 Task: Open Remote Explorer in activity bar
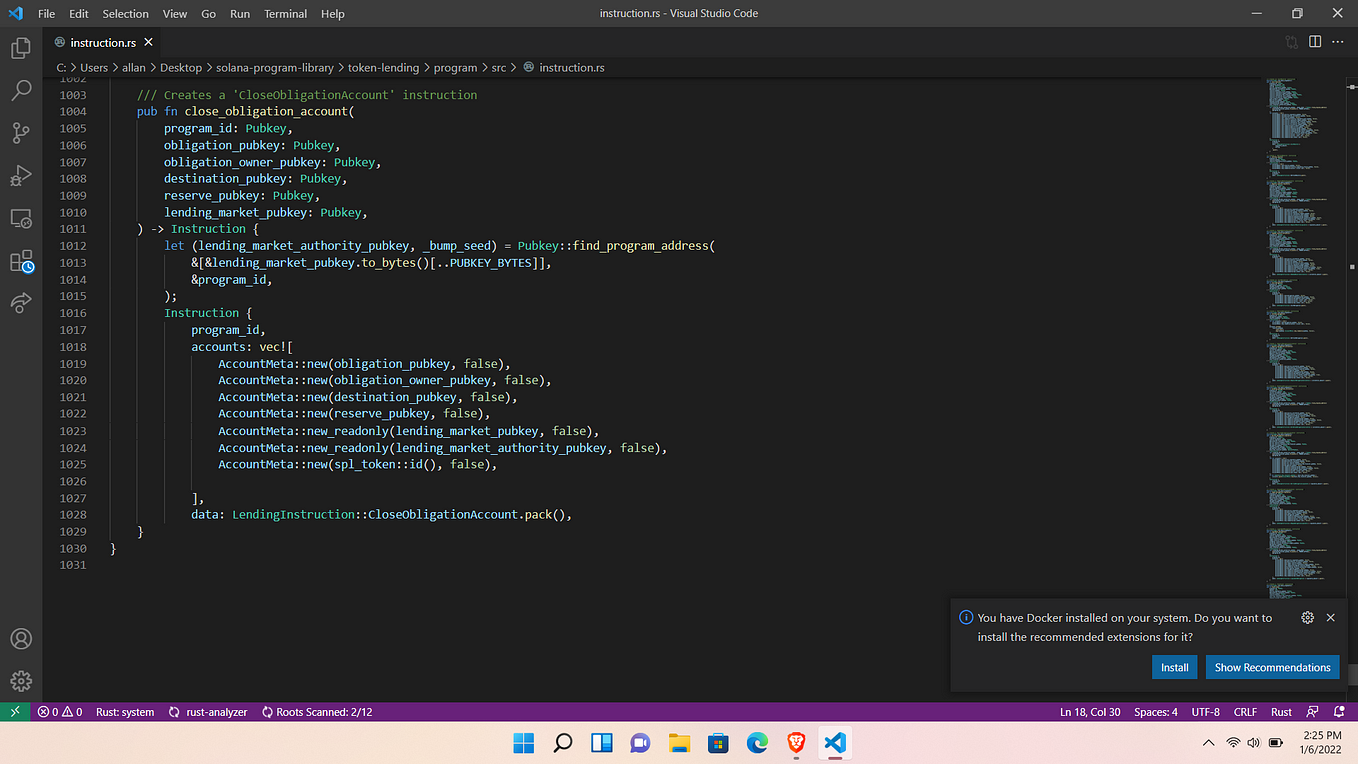pyautogui.click(x=21, y=218)
